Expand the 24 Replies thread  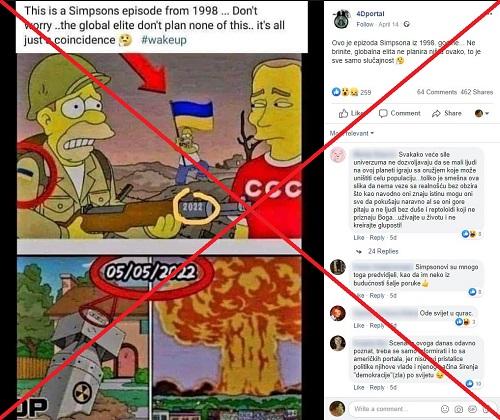click(383, 251)
